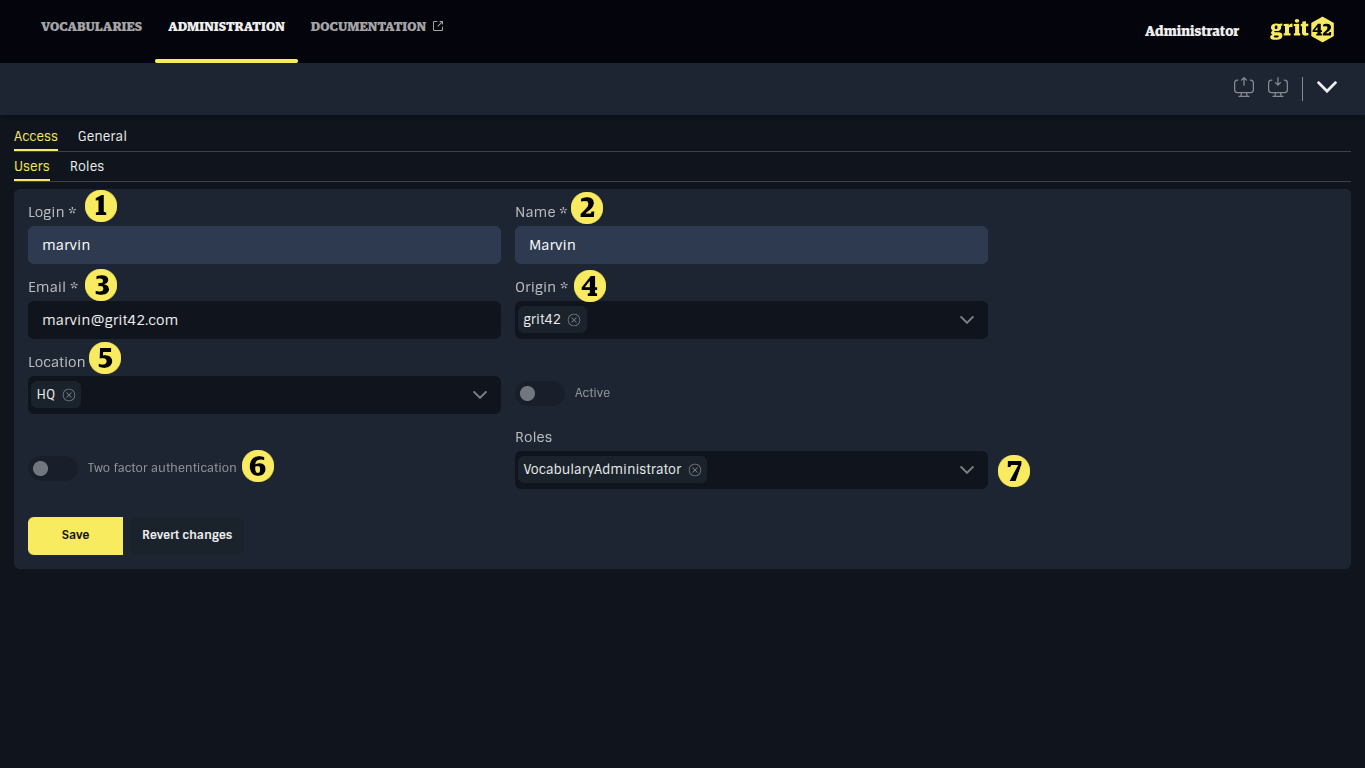Expand the Roles dropdown
The height and width of the screenshot is (768, 1365).
coord(966,469)
